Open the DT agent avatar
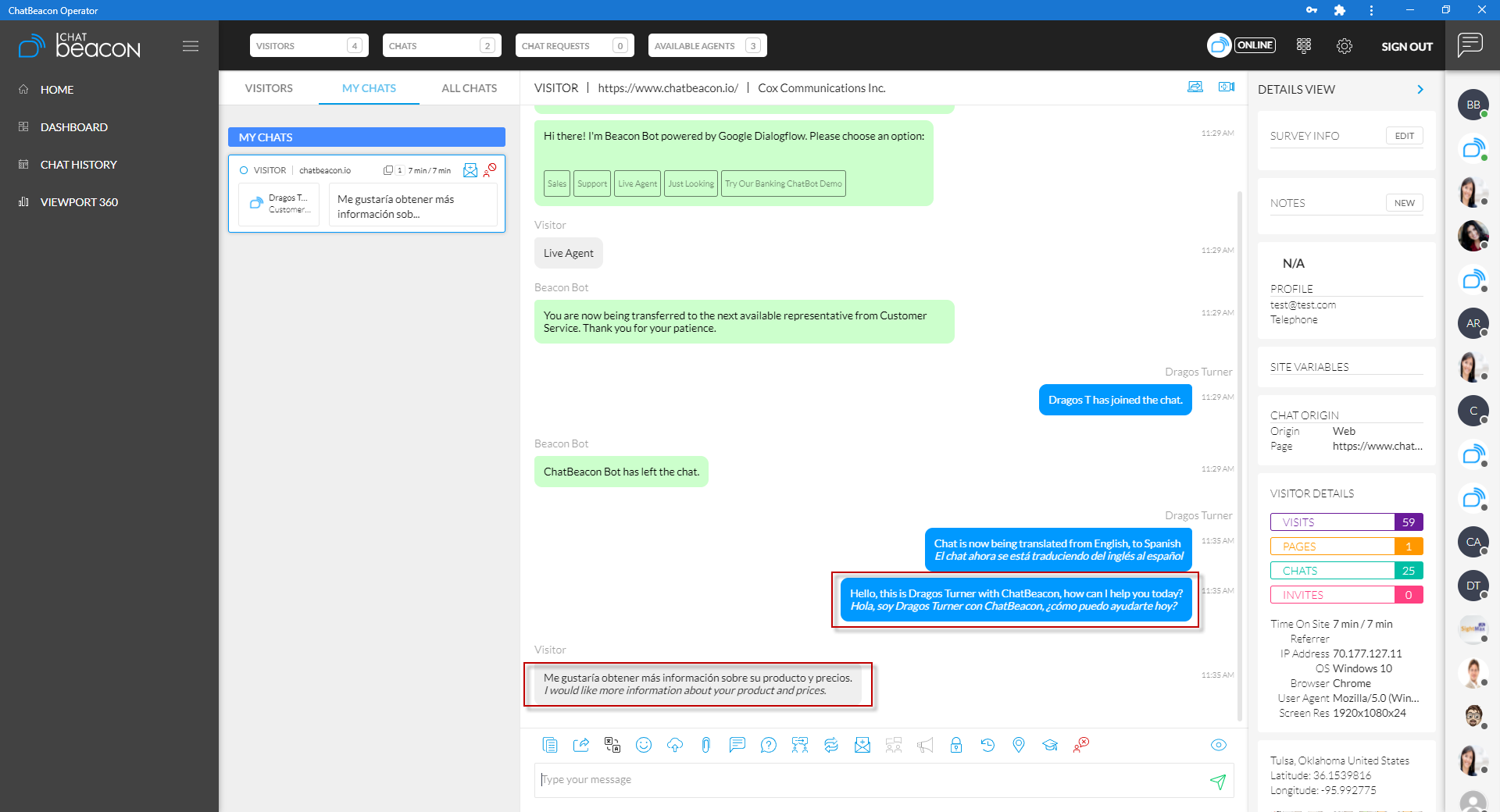This screenshot has height=812, width=1500. pyautogui.click(x=1473, y=586)
